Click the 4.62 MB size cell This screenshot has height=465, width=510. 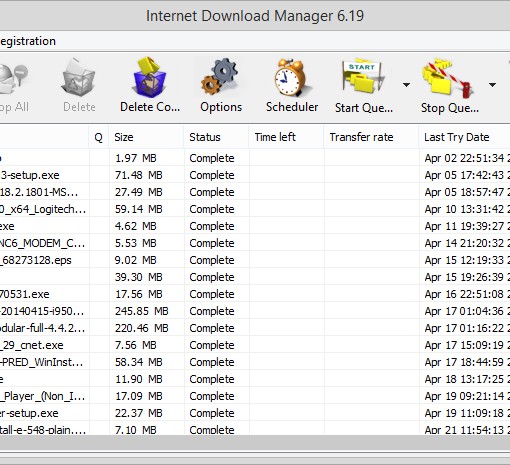[136, 226]
